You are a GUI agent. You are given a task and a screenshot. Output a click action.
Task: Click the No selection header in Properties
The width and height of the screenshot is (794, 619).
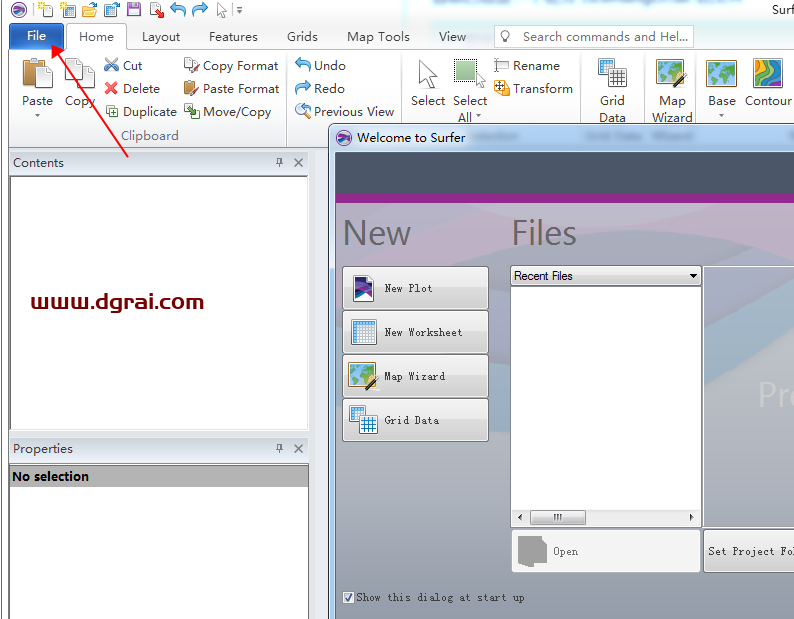pos(159,476)
